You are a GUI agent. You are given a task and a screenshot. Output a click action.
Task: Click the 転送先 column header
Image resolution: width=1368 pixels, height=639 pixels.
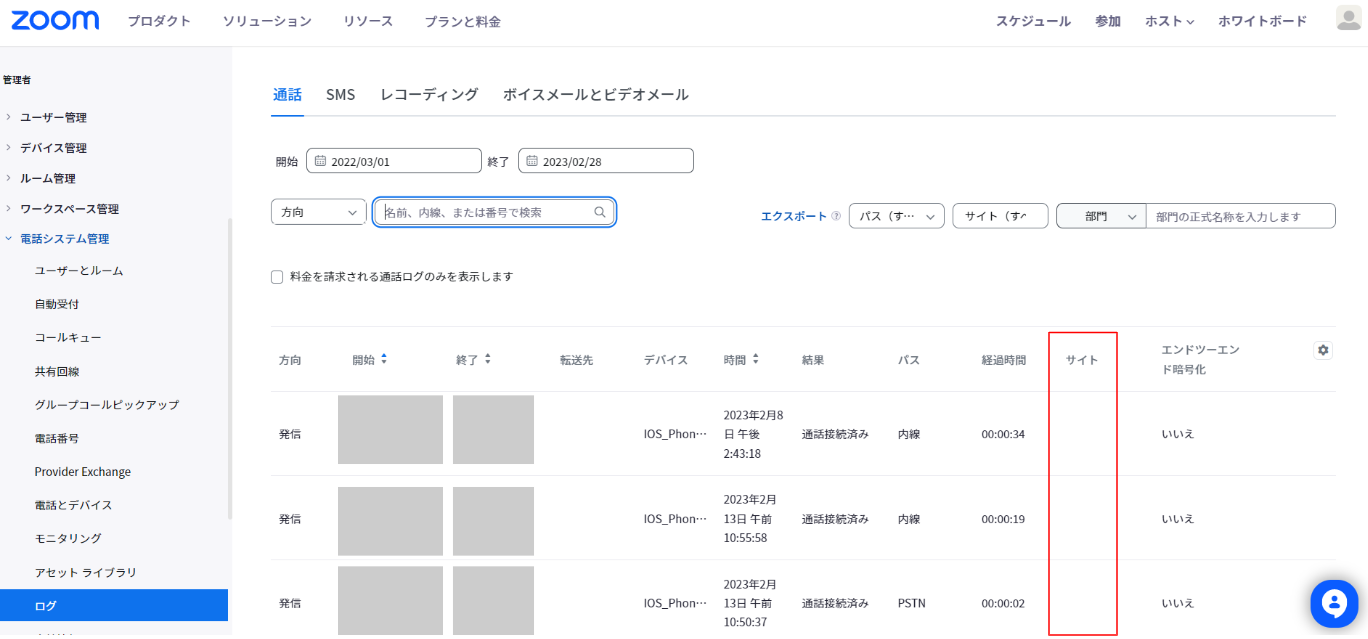576,360
